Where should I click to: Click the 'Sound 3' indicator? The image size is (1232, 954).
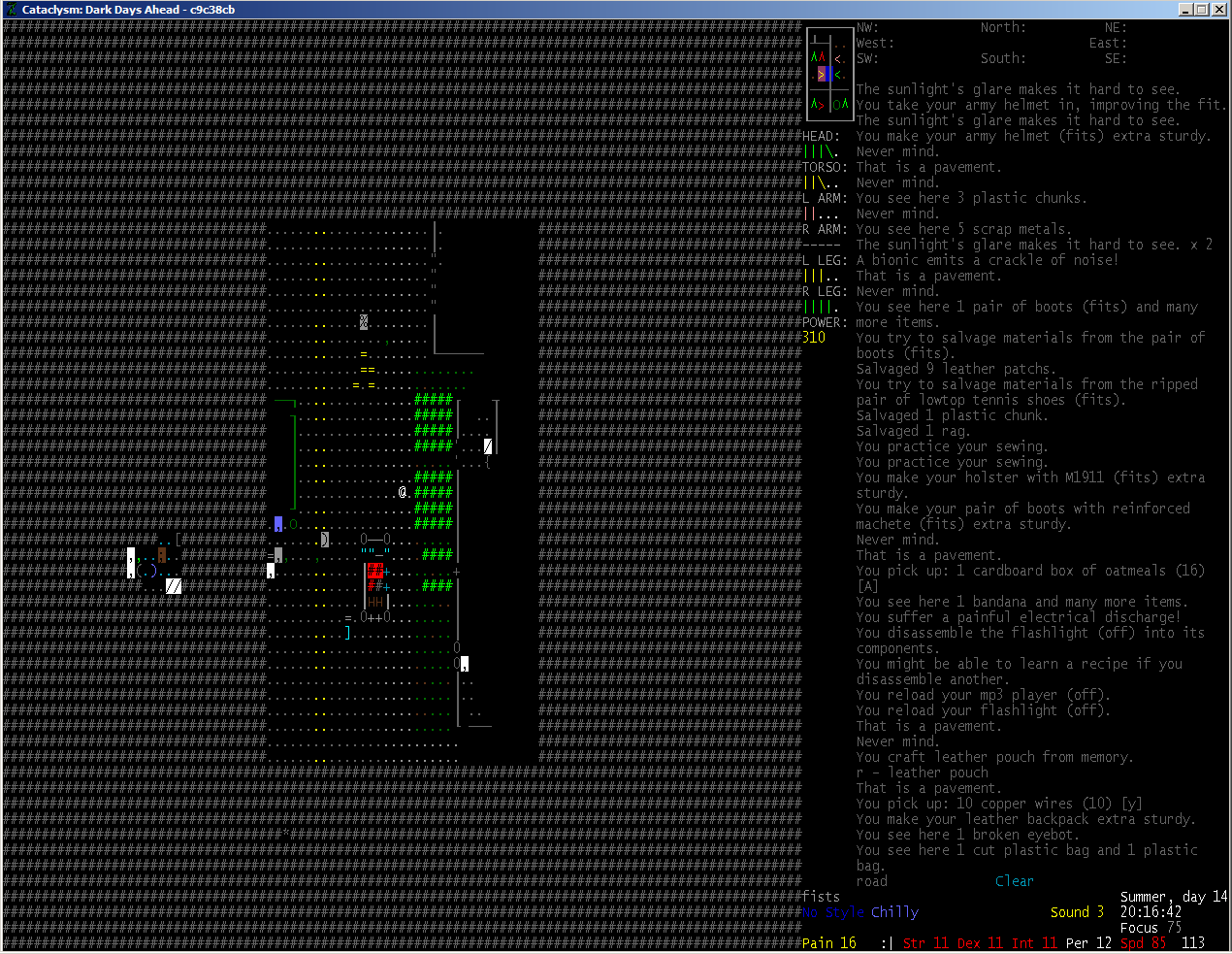click(1078, 912)
